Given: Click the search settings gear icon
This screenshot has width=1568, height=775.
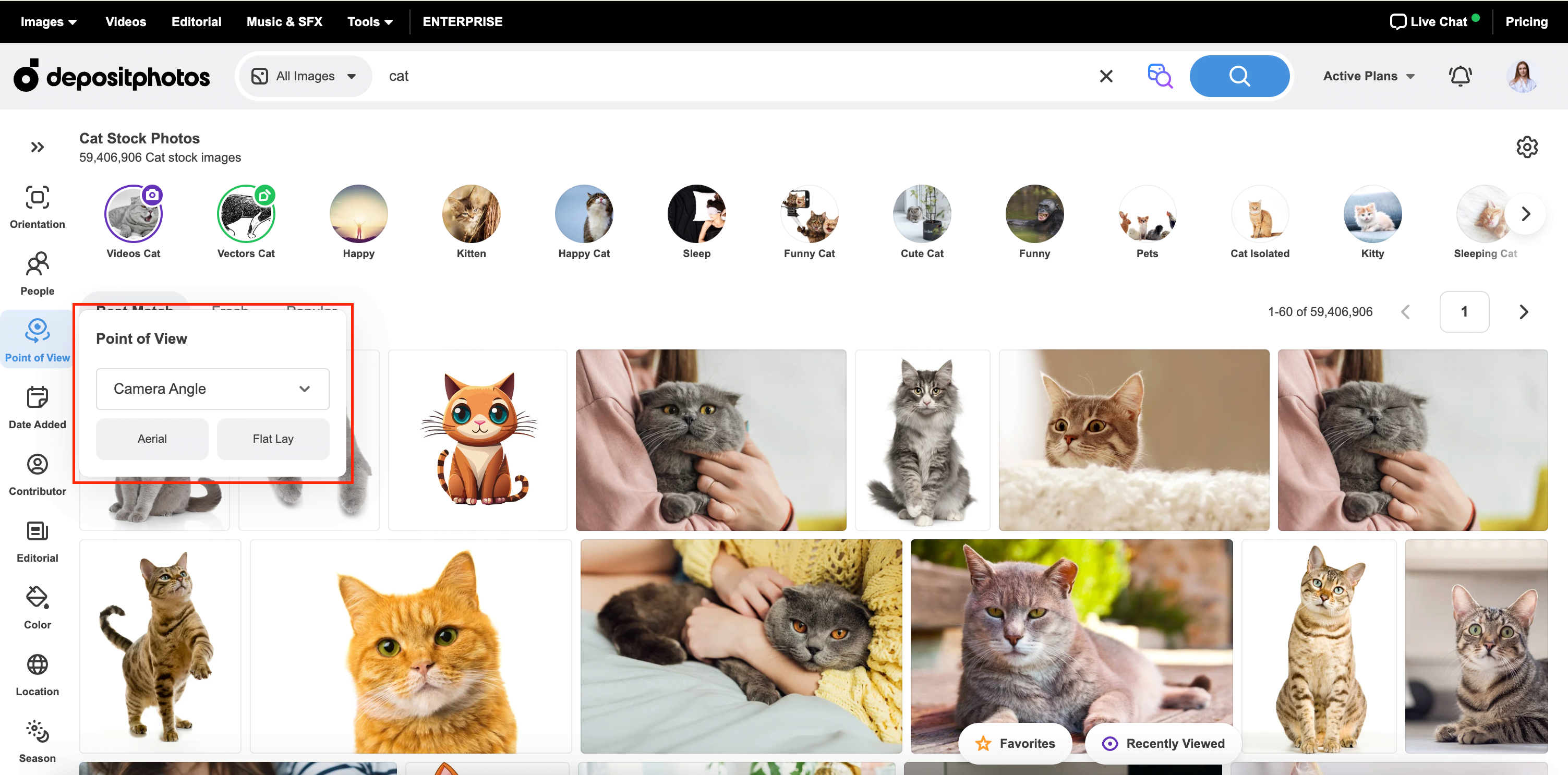Looking at the screenshot, I should [x=1527, y=147].
